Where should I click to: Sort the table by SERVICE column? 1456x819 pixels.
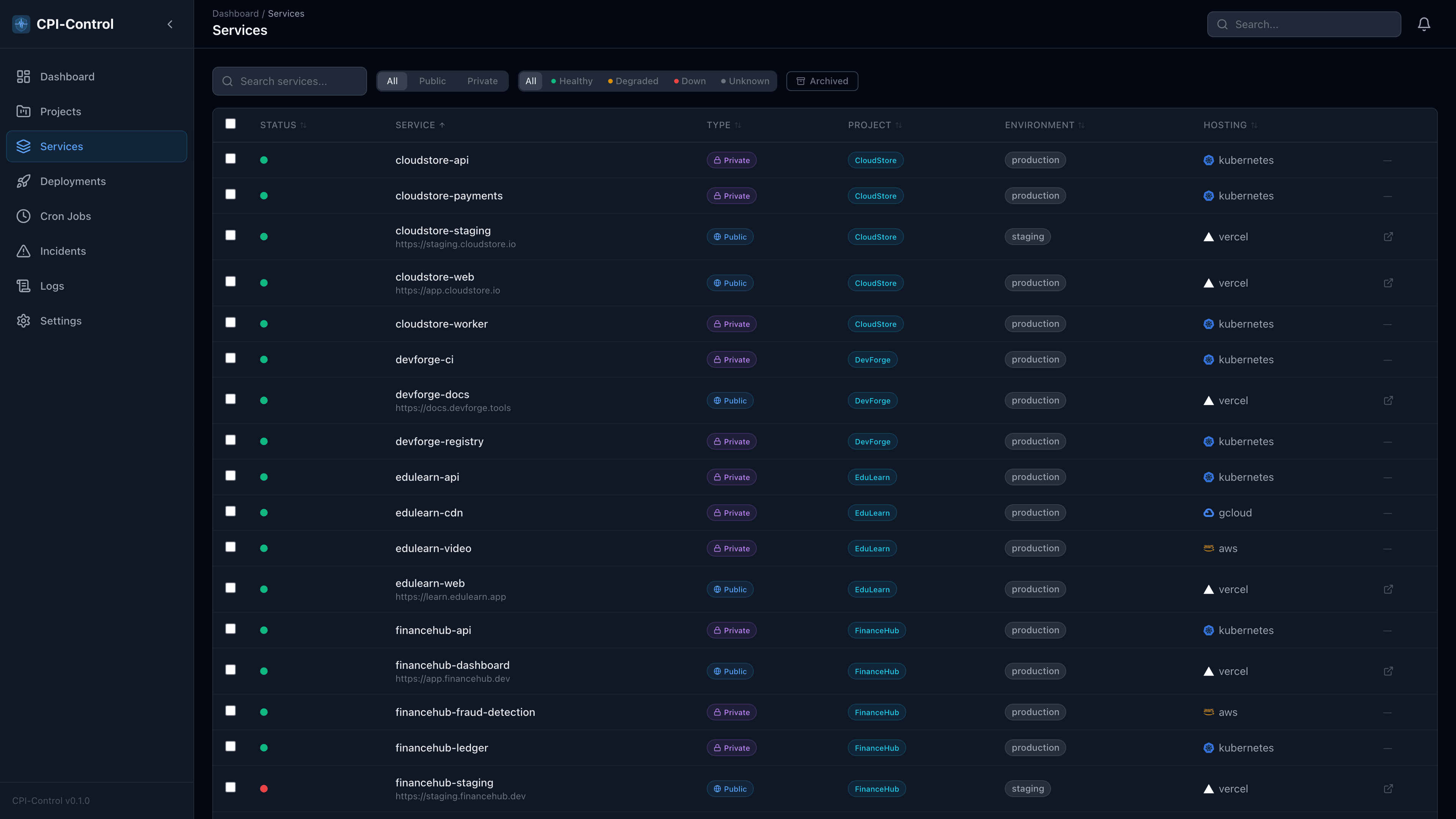[420, 125]
